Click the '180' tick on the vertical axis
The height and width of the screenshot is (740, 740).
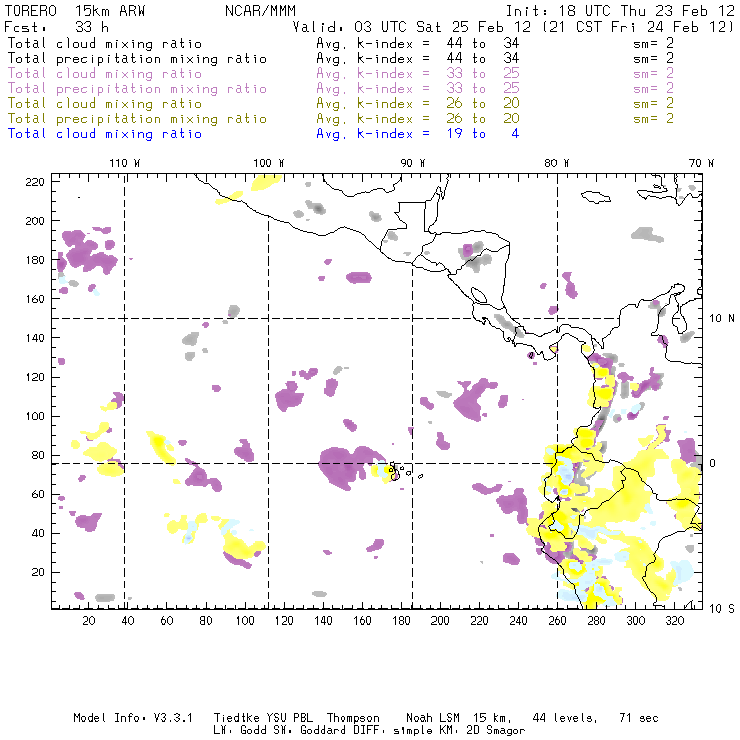(35, 260)
